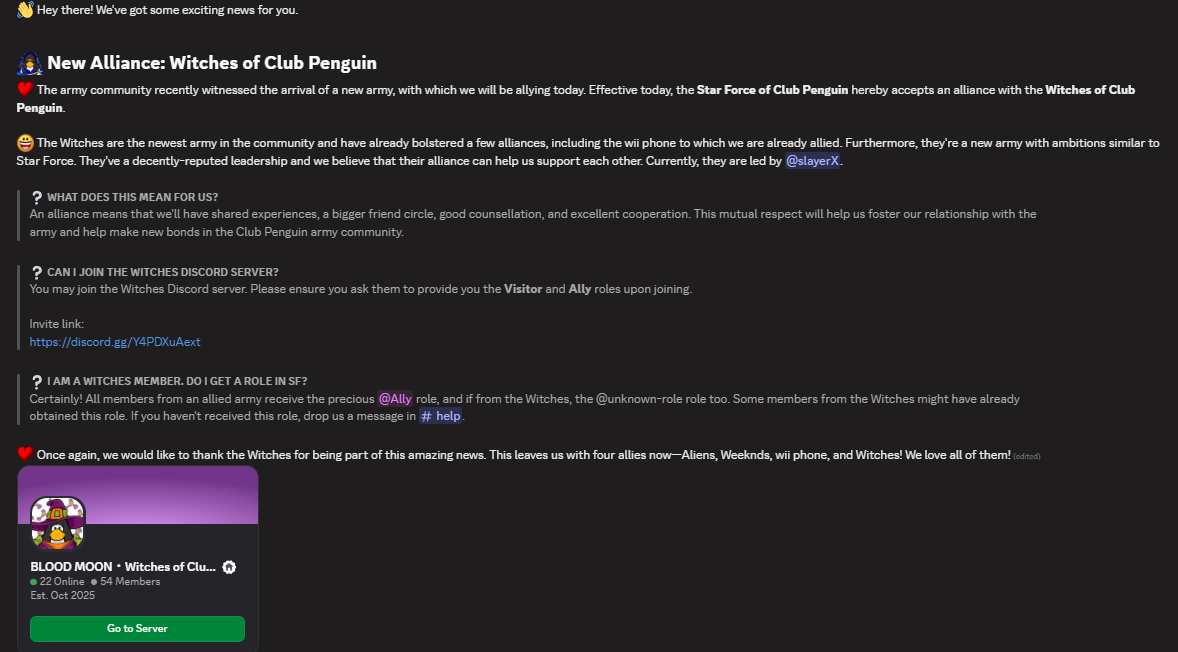Open the discord.gg invite link

(115, 342)
